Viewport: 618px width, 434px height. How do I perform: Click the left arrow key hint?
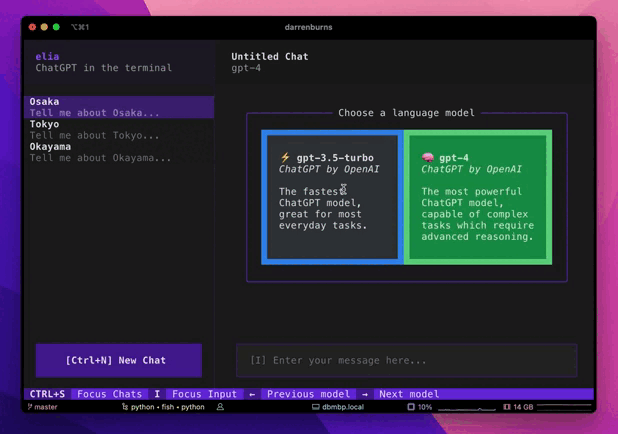[252, 394]
